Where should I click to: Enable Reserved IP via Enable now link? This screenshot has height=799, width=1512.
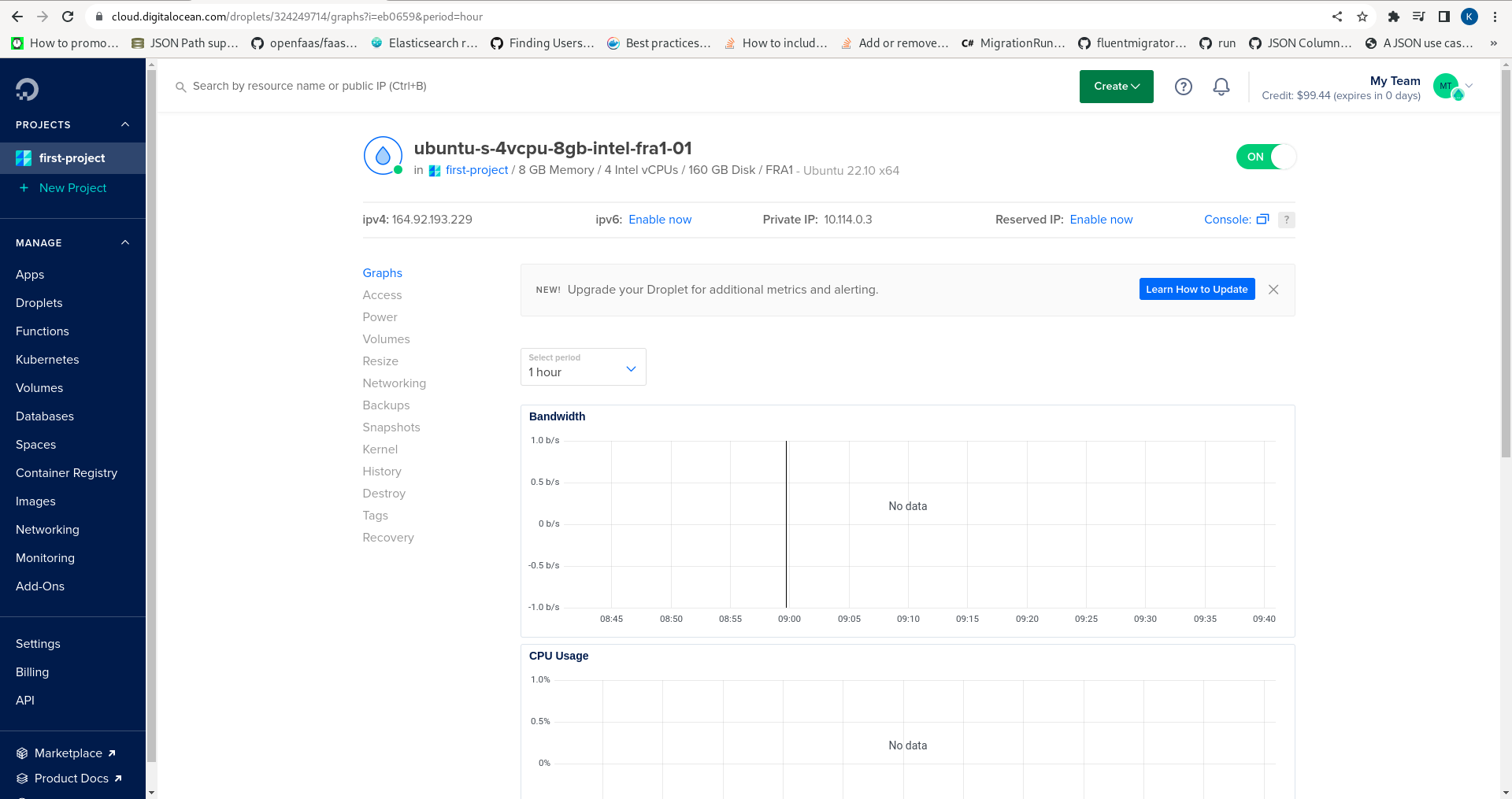click(1101, 220)
